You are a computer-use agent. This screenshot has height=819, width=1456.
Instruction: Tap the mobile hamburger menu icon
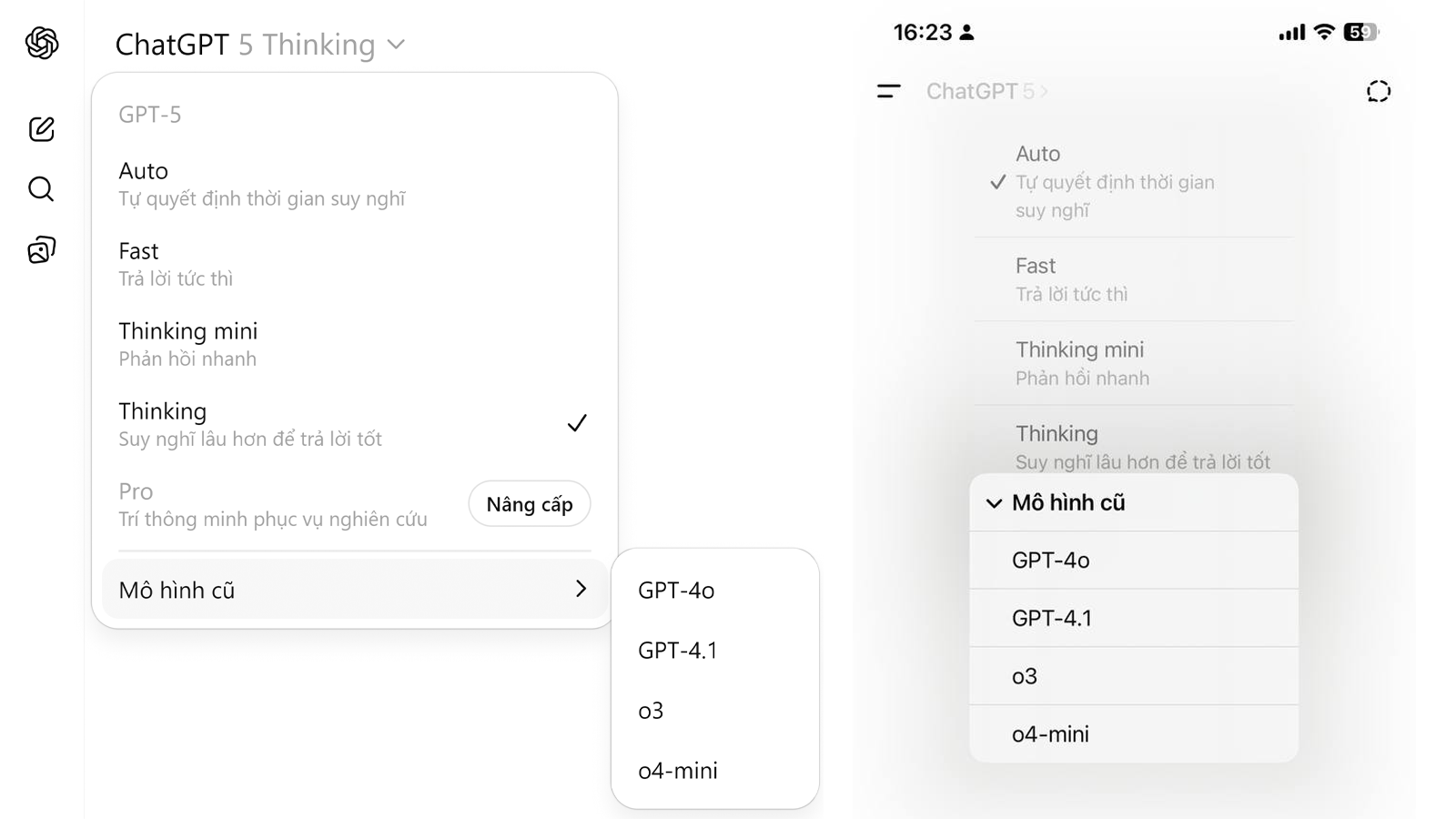[889, 91]
